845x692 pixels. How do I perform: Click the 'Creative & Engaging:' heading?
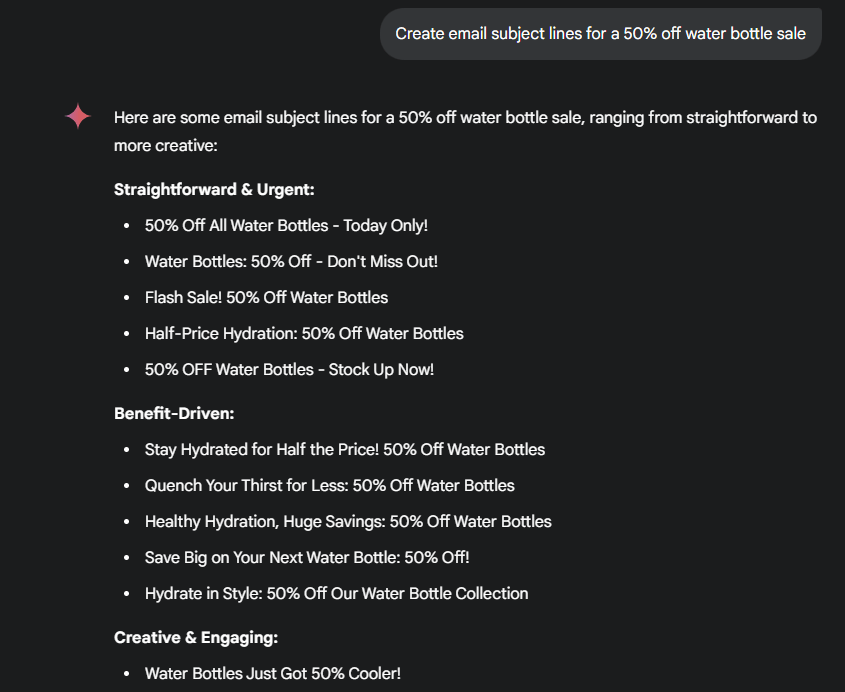pos(196,637)
